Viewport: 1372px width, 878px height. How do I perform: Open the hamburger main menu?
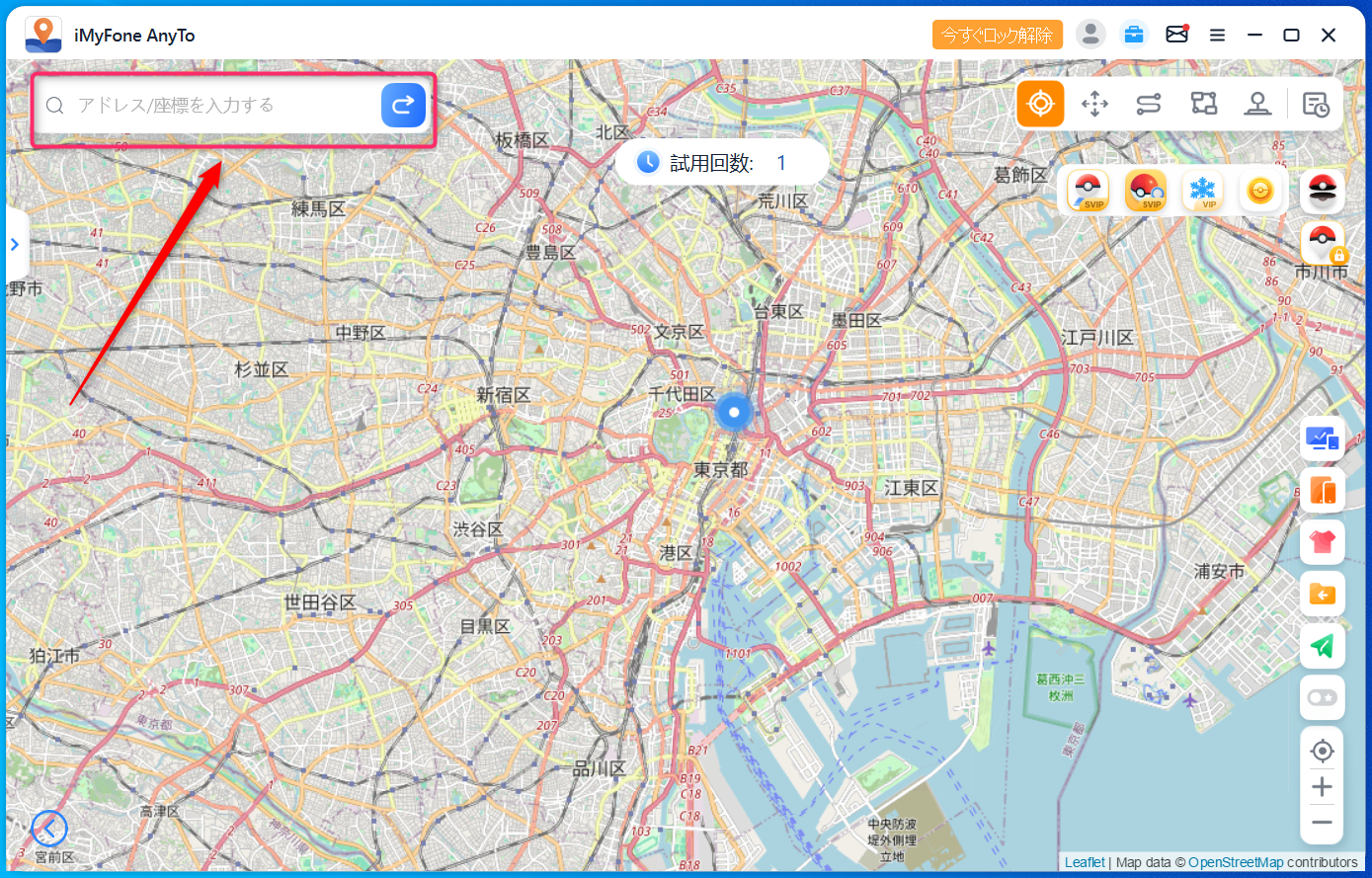(1217, 36)
